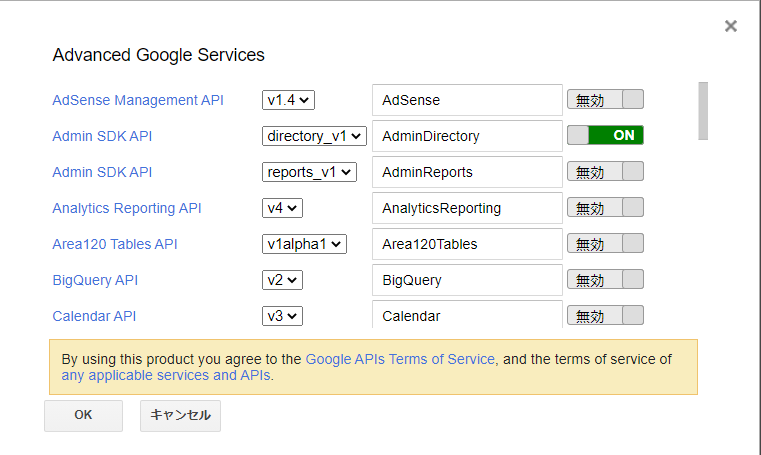Open 'any applicable services and APIs' link
The height and width of the screenshot is (455, 761).
[165, 375]
